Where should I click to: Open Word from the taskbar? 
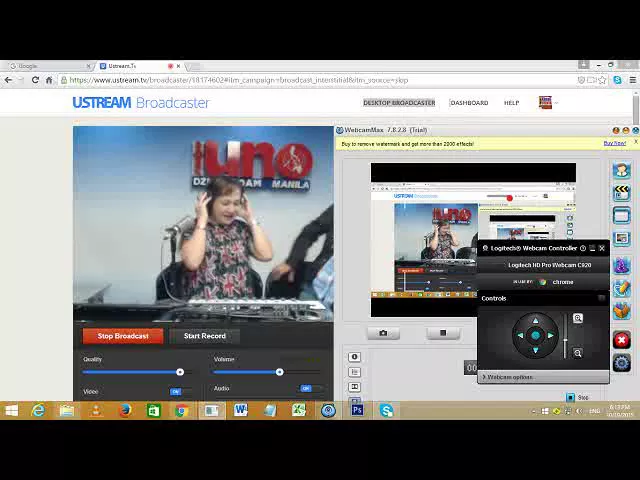[x=241, y=411]
